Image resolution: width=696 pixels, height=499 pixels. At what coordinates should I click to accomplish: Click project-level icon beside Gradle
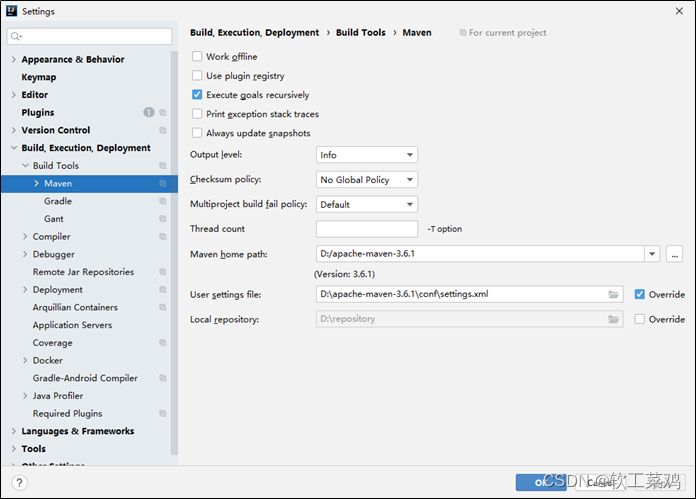(x=163, y=201)
